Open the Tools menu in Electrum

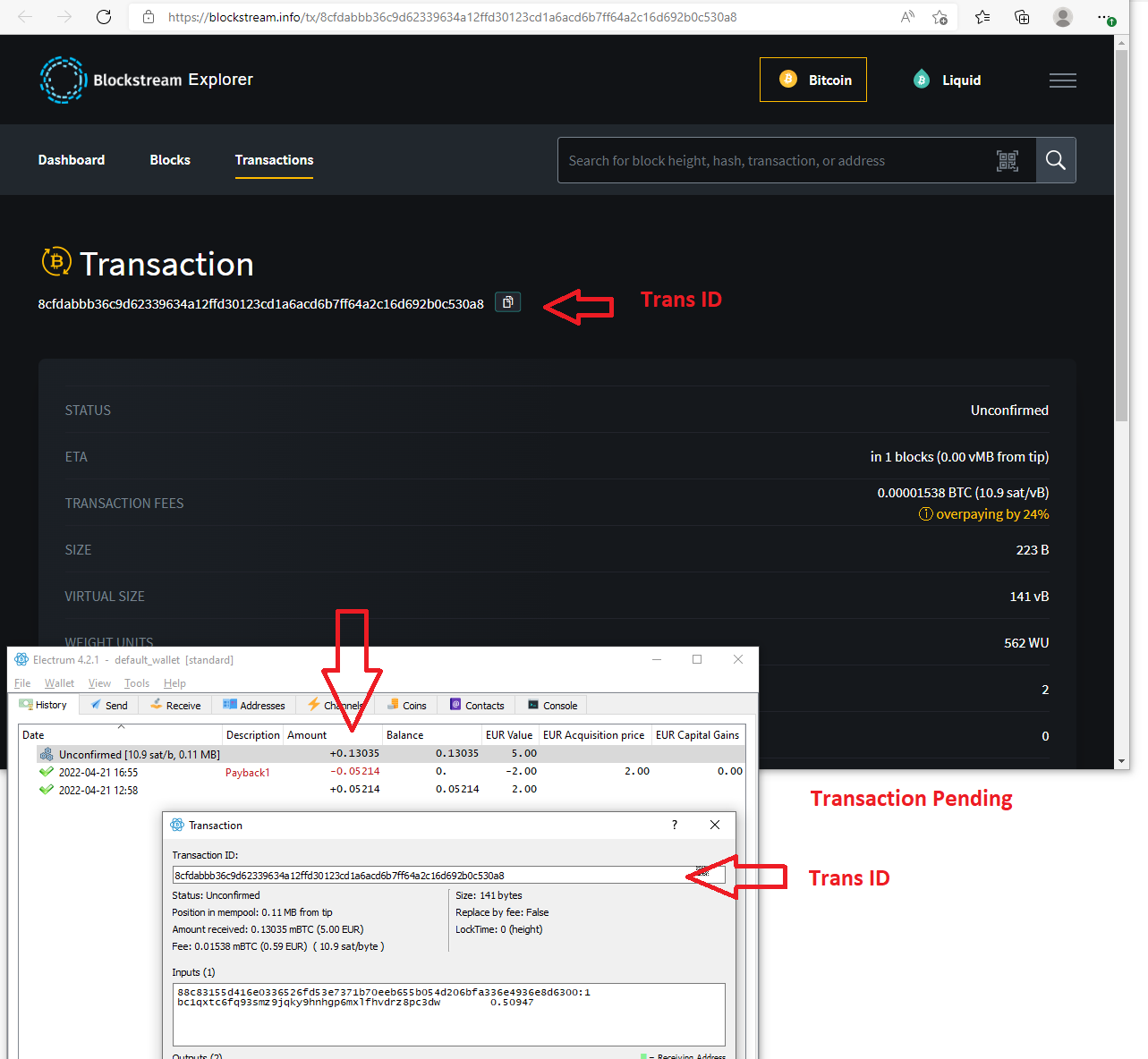click(137, 683)
